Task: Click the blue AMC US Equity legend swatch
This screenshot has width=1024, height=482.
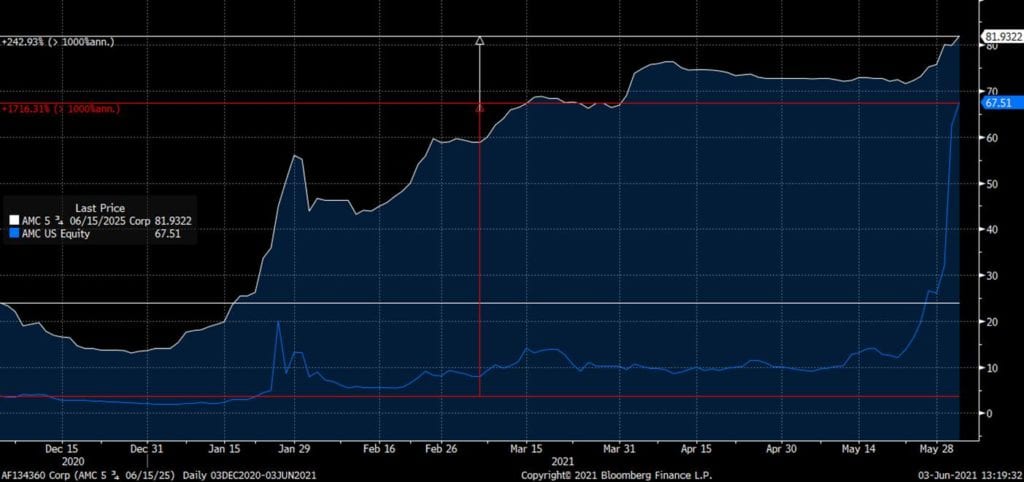Action: pyautogui.click(x=16, y=233)
